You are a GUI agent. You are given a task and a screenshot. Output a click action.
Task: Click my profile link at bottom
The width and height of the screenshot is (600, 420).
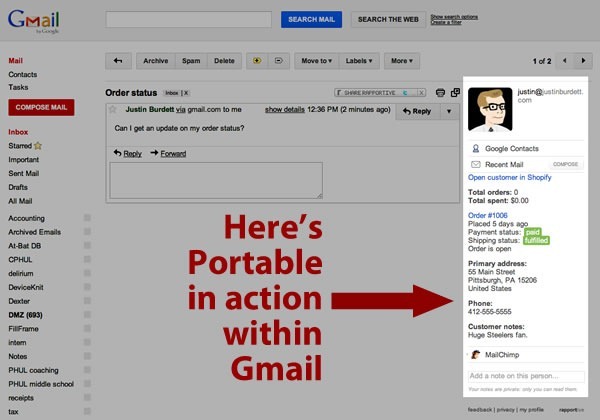click(531, 410)
